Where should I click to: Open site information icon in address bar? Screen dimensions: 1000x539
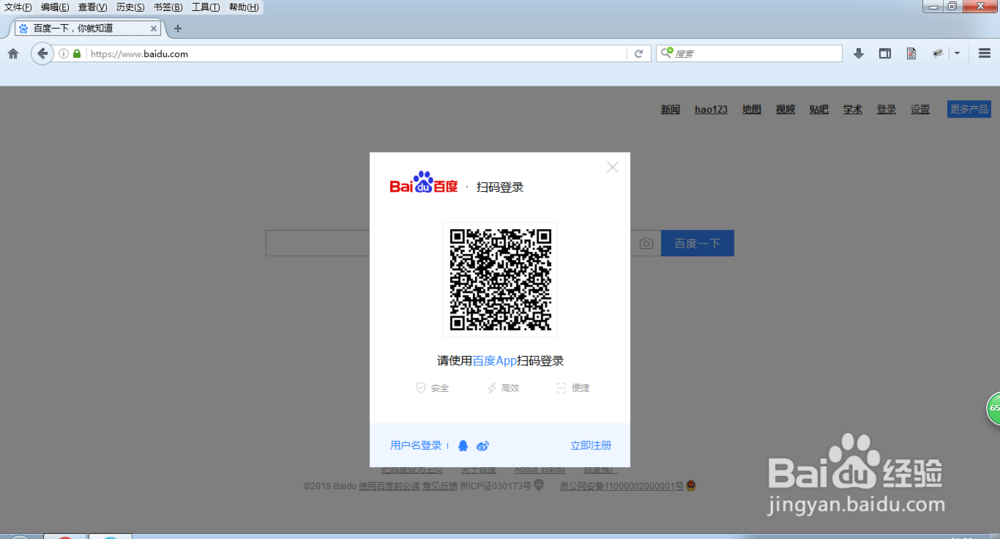click(63, 54)
